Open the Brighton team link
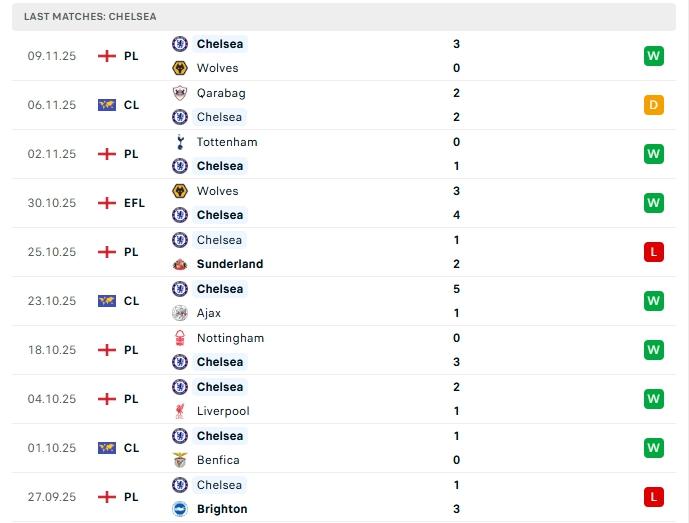 (222, 509)
